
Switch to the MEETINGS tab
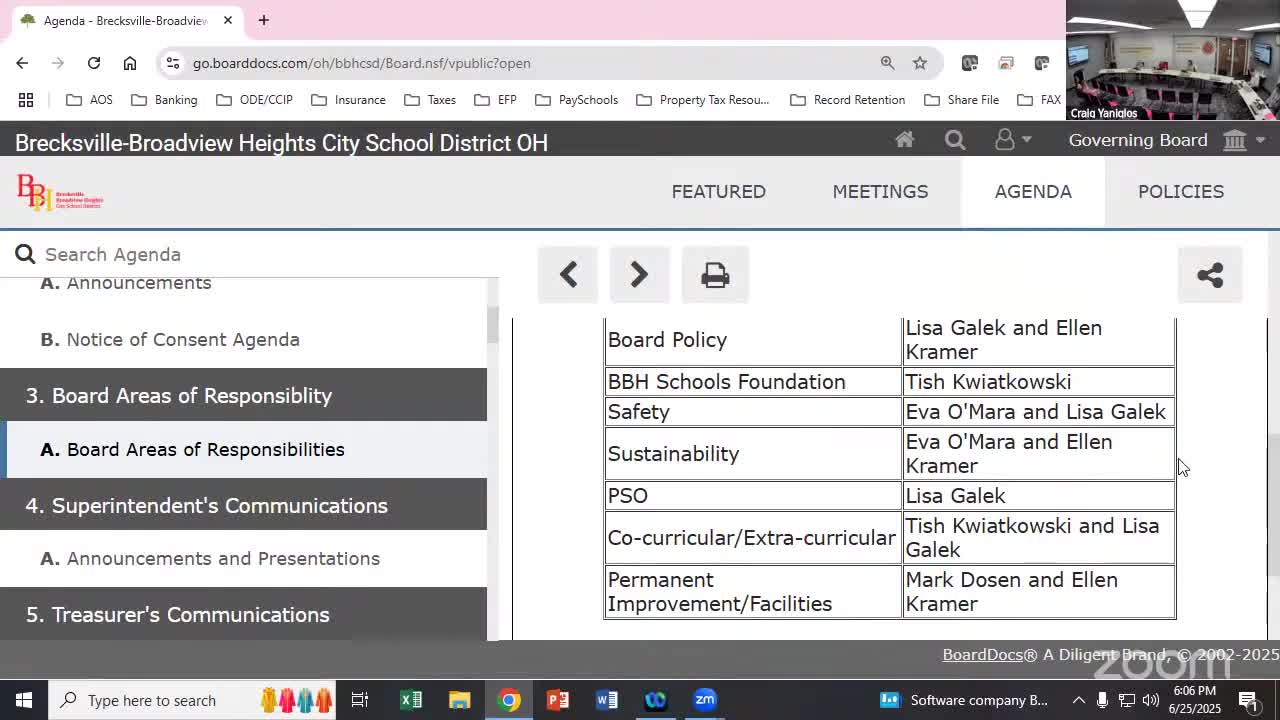pyautogui.click(x=880, y=191)
